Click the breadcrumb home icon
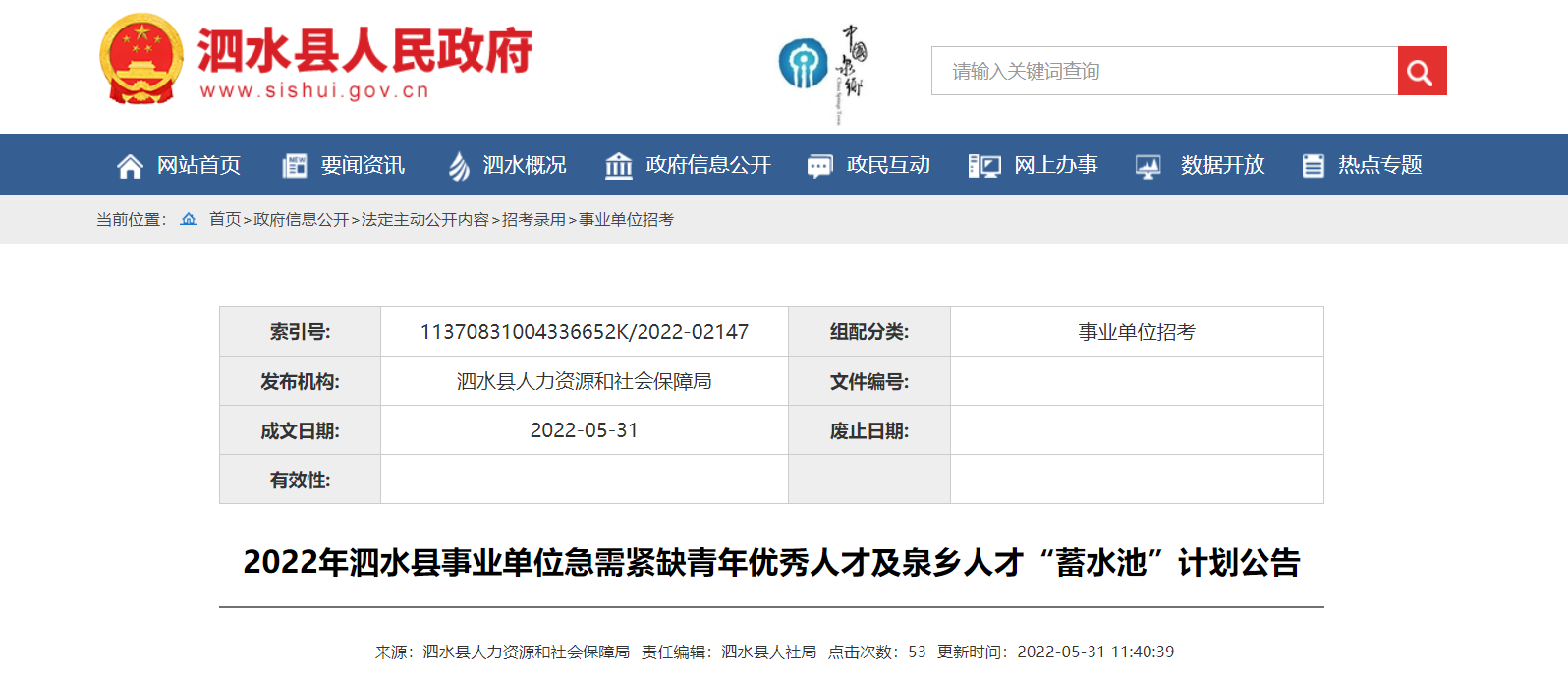Screen dimensions: 1568x680 click(189, 219)
